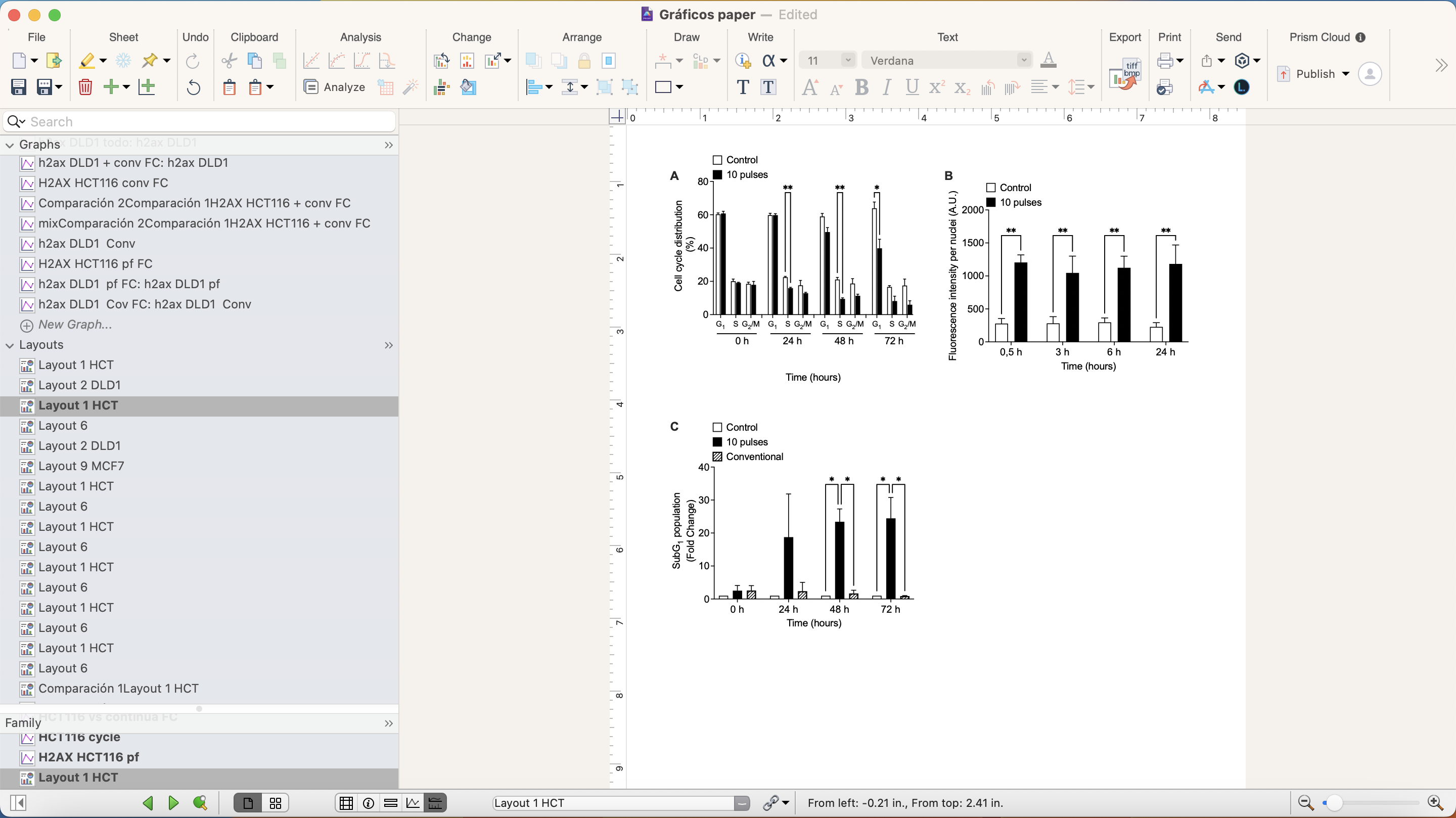Click the plain T text tool

[743, 87]
